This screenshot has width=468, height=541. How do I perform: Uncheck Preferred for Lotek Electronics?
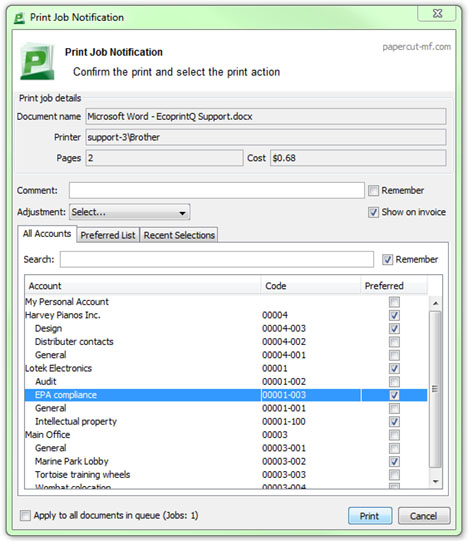pos(394,368)
